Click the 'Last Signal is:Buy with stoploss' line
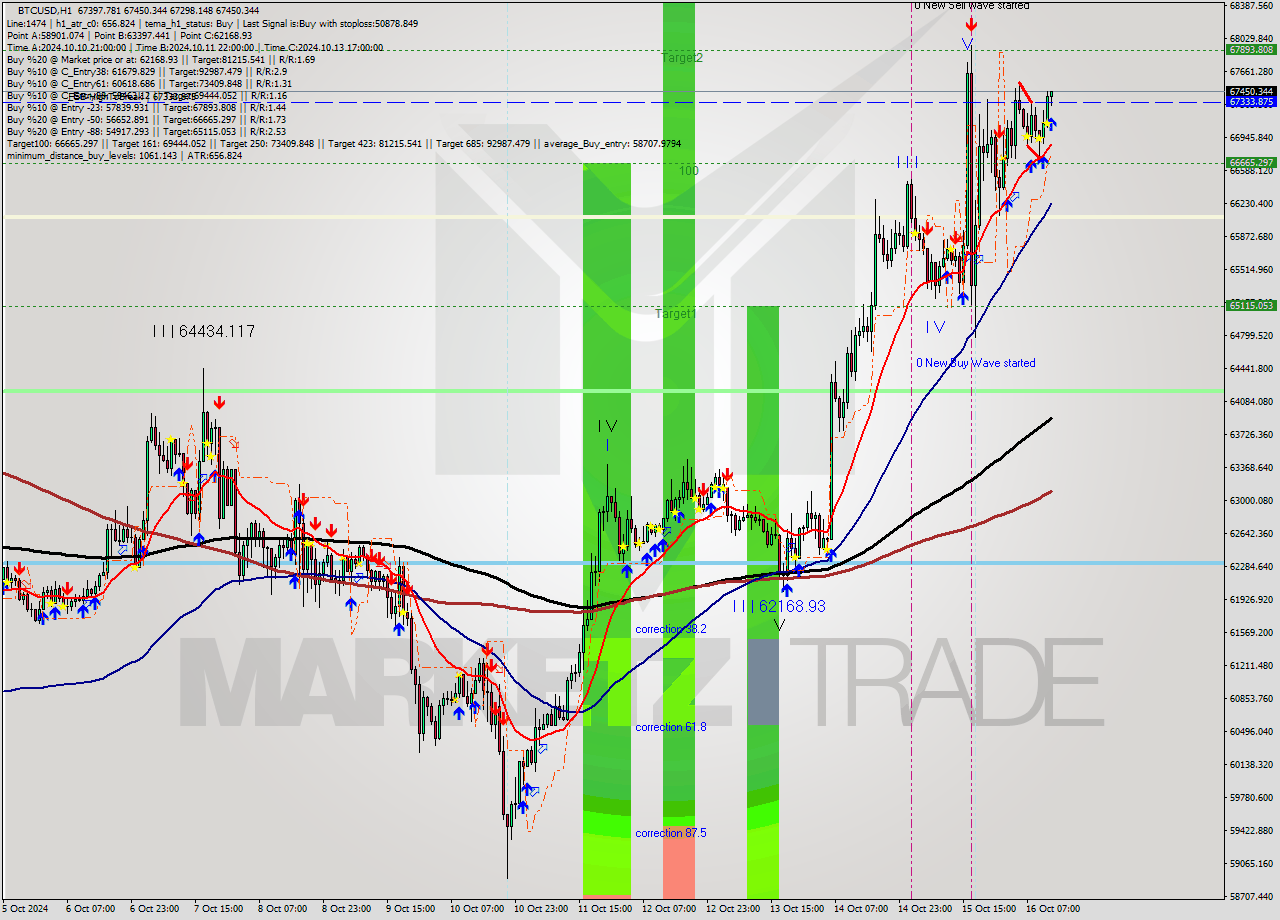The image size is (1280, 920). (328, 23)
